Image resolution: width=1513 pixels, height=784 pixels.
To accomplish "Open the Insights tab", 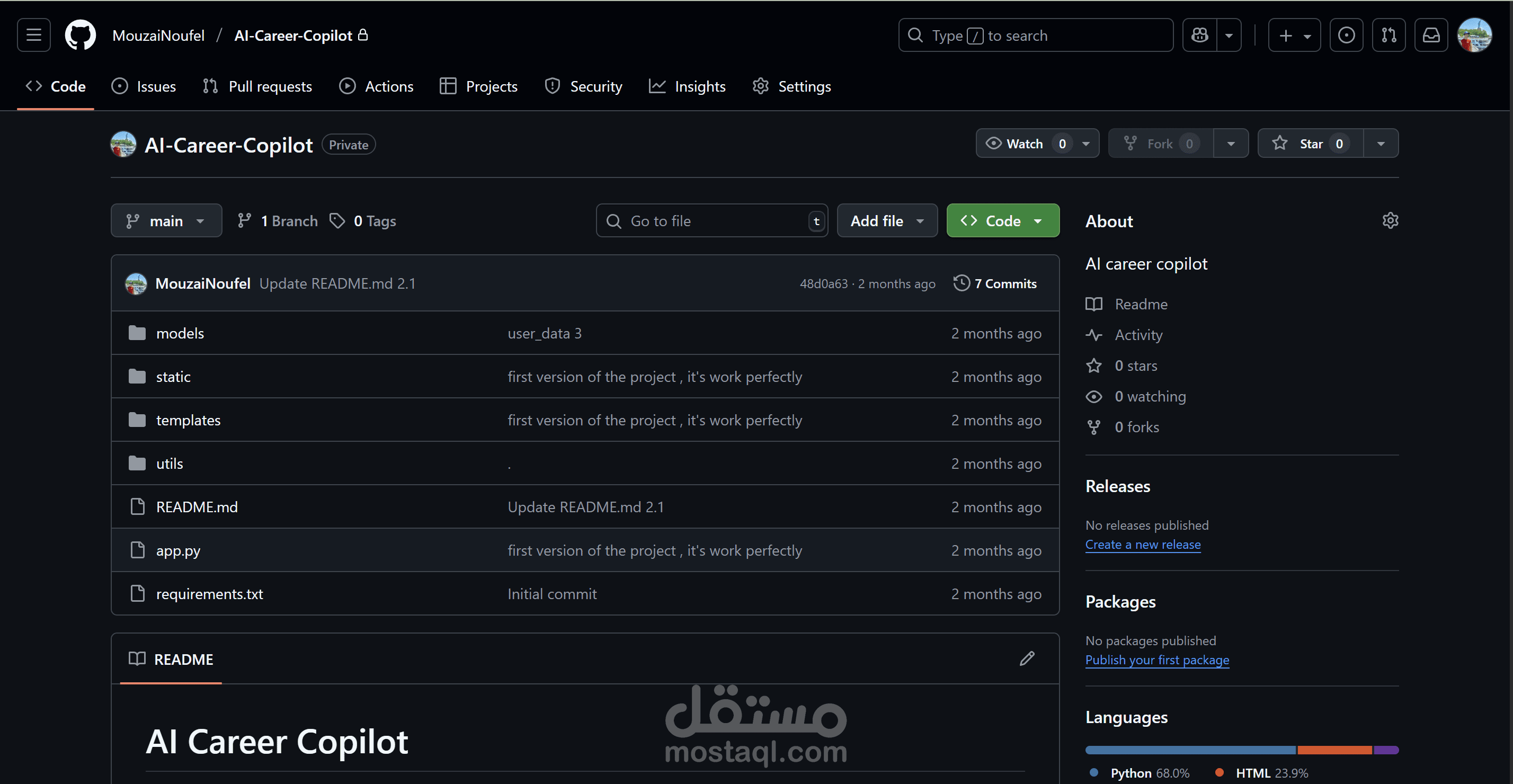I will coord(687,86).
